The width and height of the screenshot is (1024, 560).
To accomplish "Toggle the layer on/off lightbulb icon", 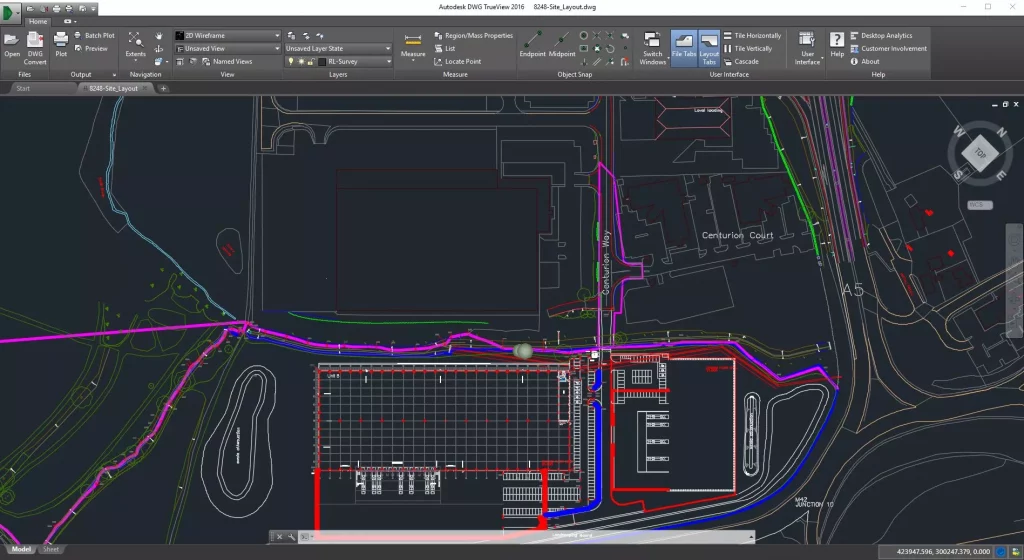I will 291,61.
